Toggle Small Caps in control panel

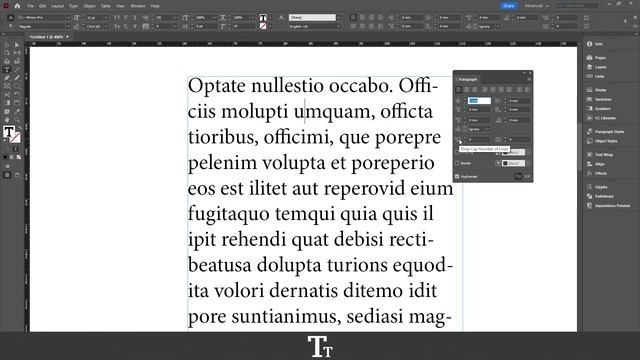[117, 27]
